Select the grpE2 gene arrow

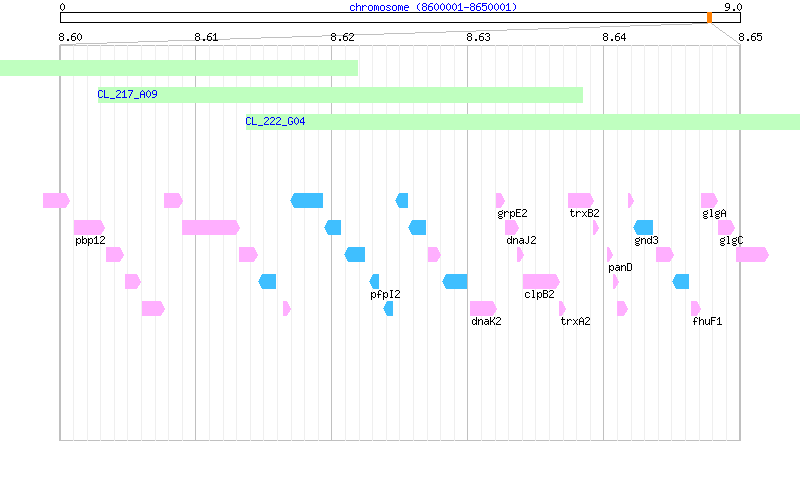(500, 201)
